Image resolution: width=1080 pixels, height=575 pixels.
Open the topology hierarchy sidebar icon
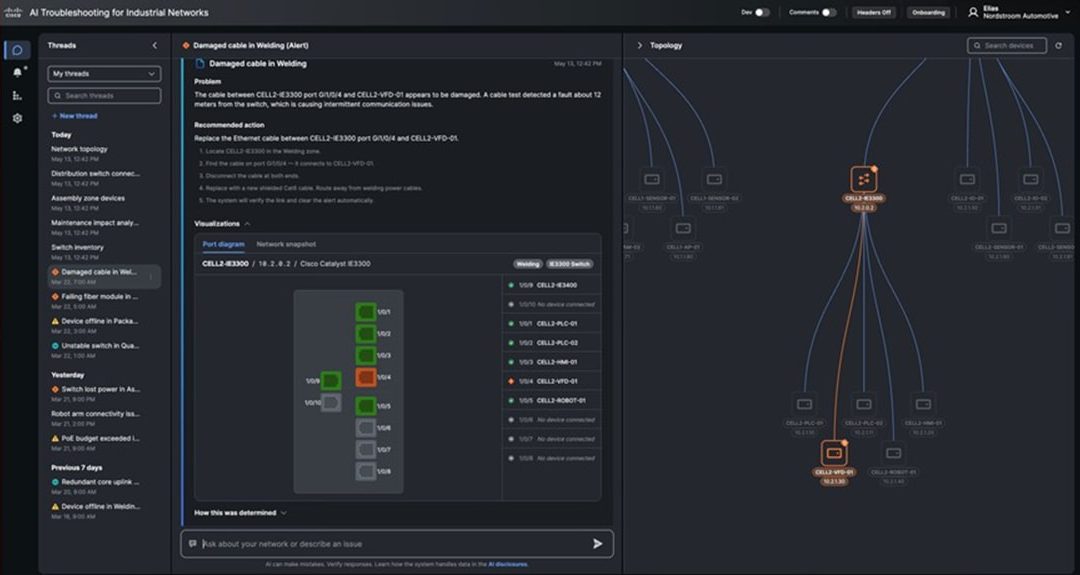point(17,96)
